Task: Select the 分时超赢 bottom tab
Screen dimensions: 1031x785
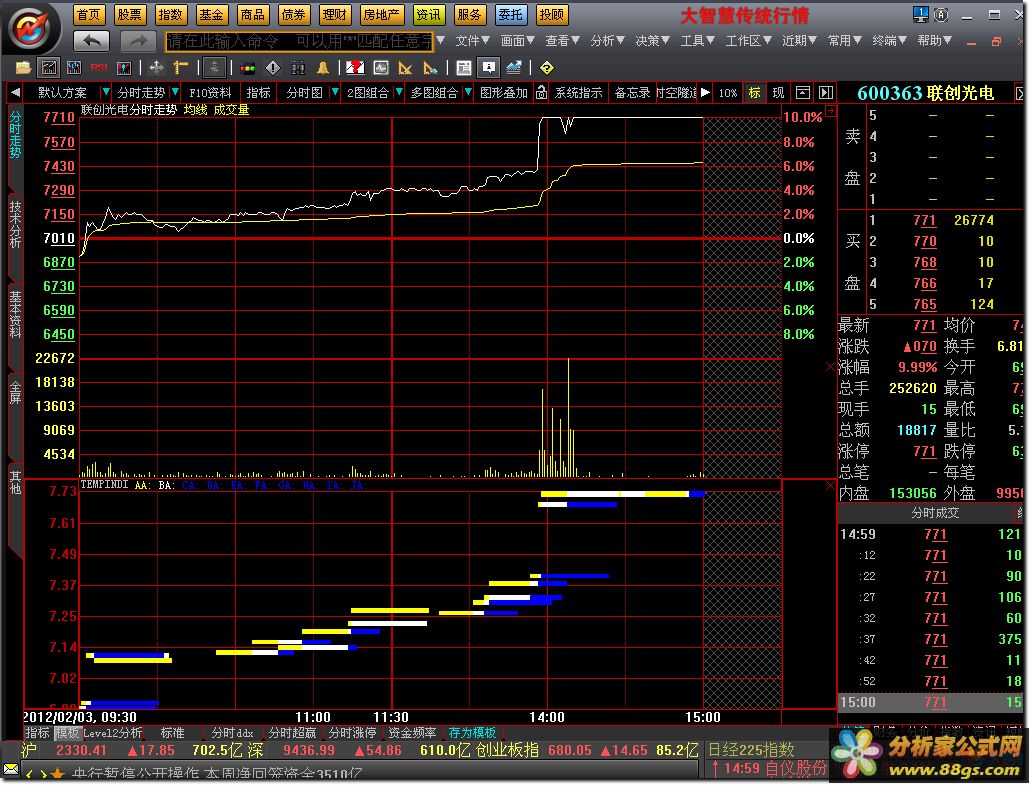Action: coord(292,732)
